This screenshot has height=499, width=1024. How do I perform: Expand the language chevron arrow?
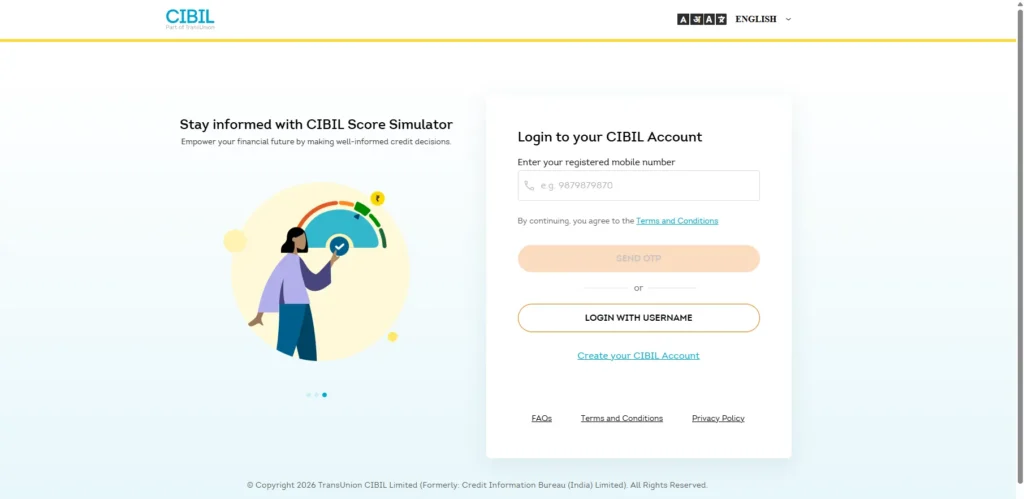tap(788, 19)
